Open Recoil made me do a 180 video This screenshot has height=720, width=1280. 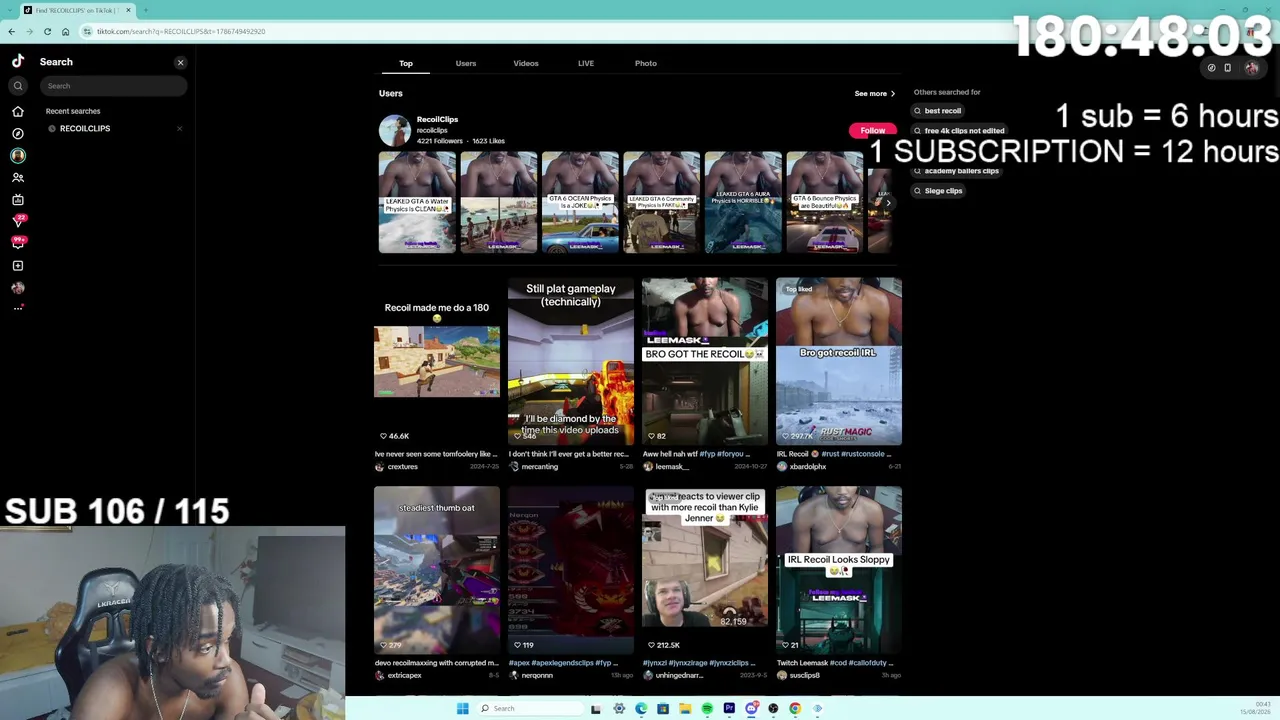[x=437, y=361]
